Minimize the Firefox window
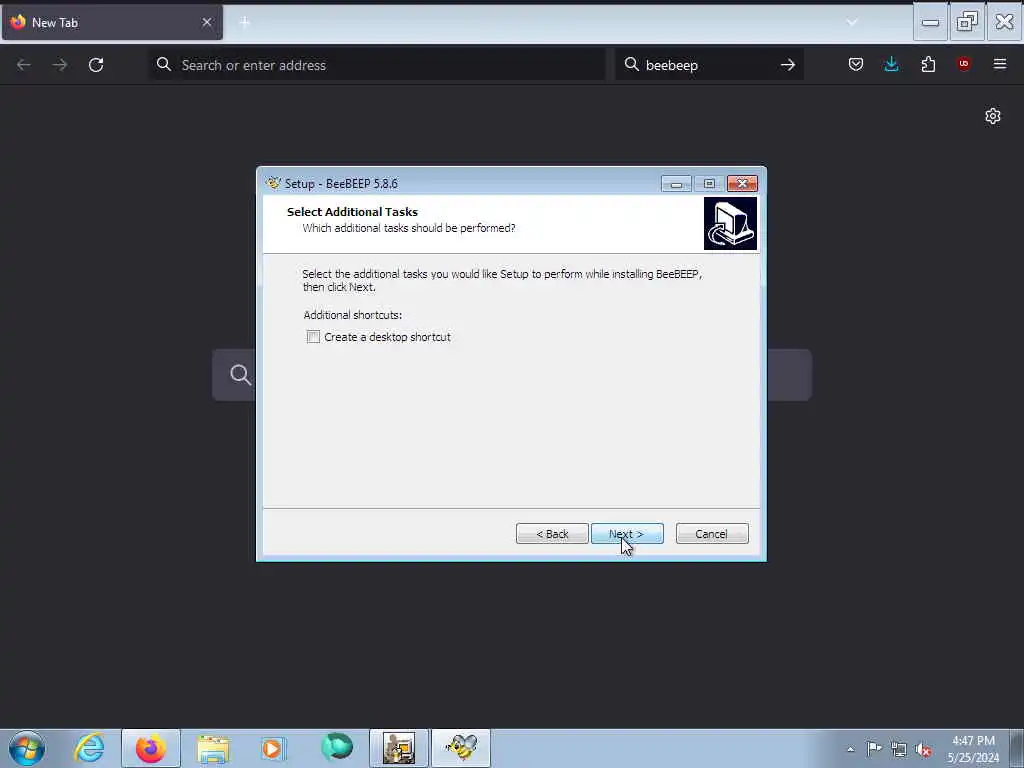 [931, 22]
